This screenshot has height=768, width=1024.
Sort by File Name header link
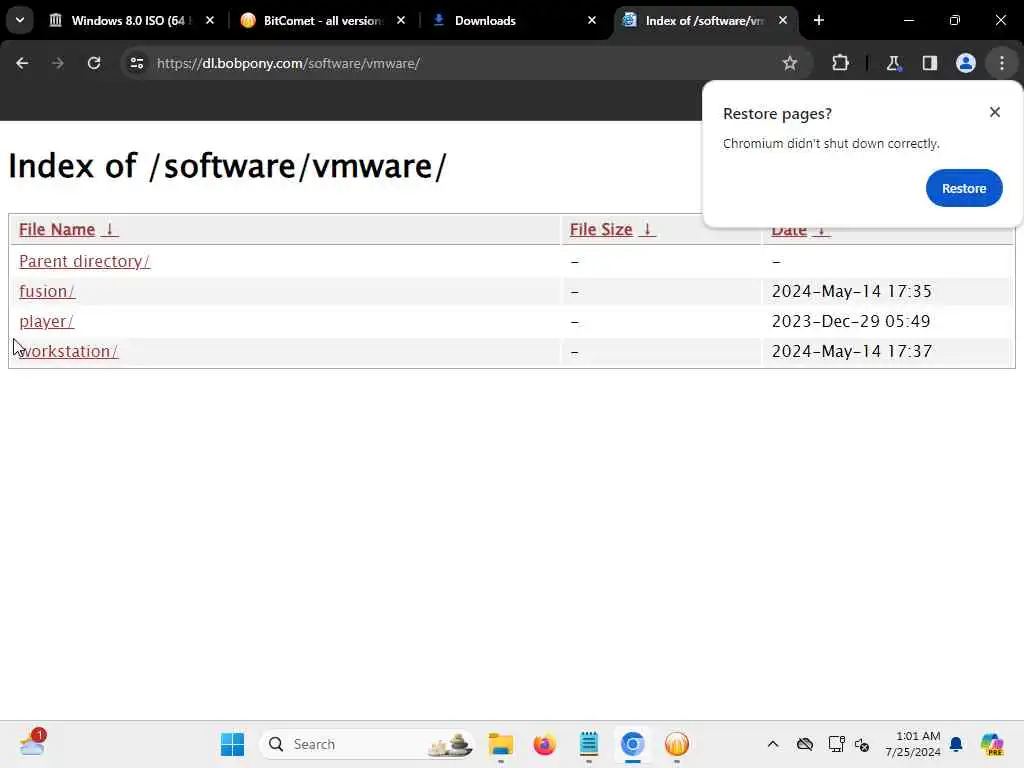[x=57, y=230]
